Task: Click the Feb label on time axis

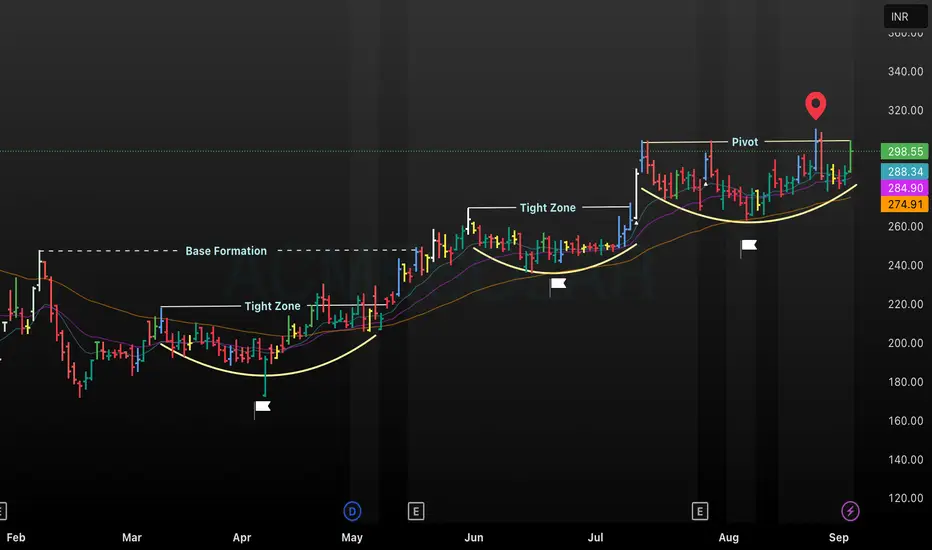Action: (16, 538)
